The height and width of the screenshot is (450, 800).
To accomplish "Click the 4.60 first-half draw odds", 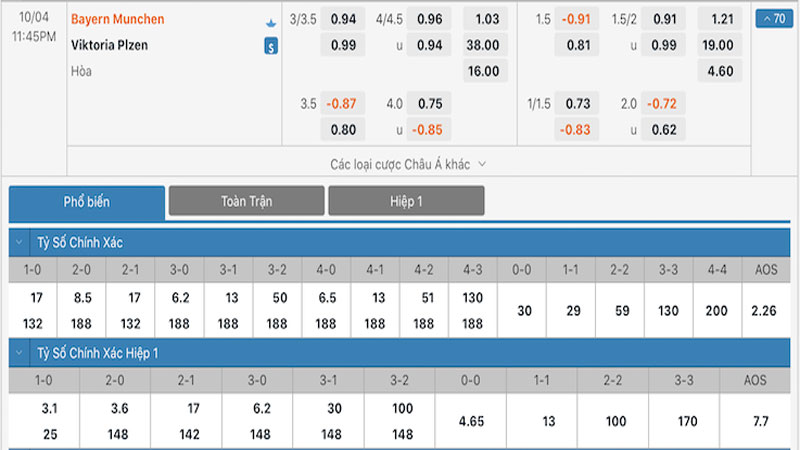I will point(720,71).
